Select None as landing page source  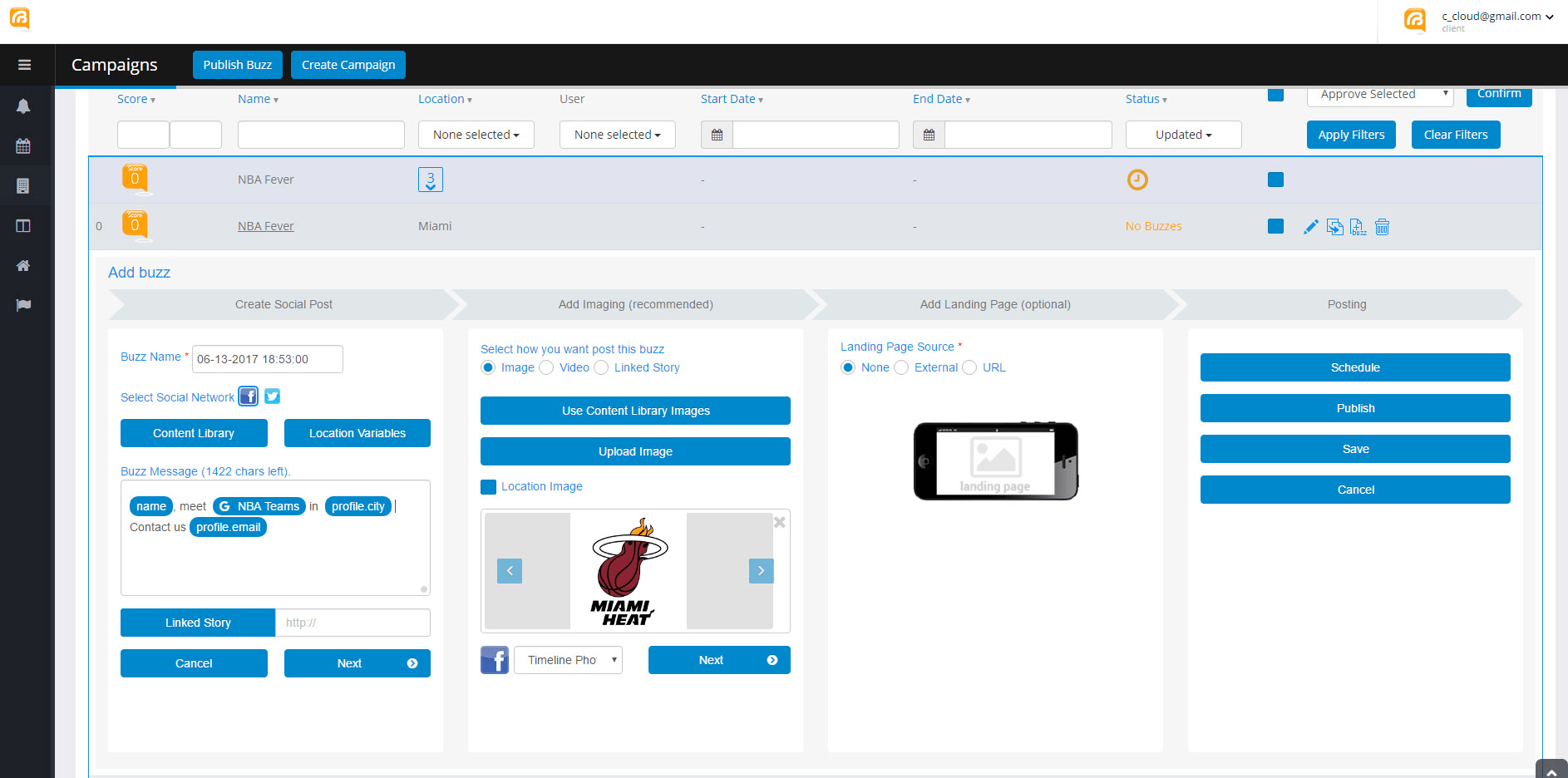(848, 367)
